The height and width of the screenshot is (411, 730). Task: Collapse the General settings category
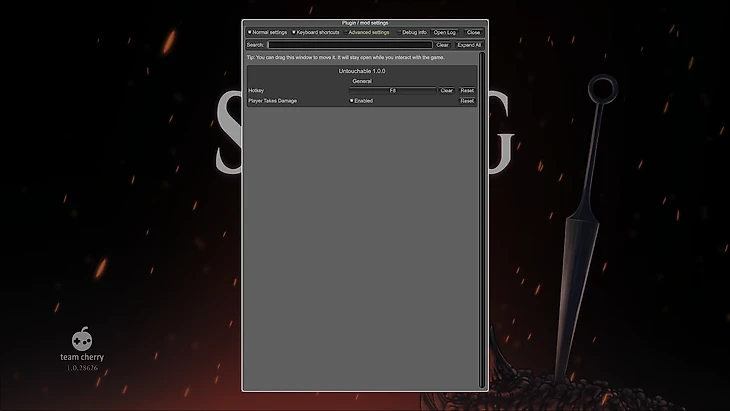click(x=362, y=81)
